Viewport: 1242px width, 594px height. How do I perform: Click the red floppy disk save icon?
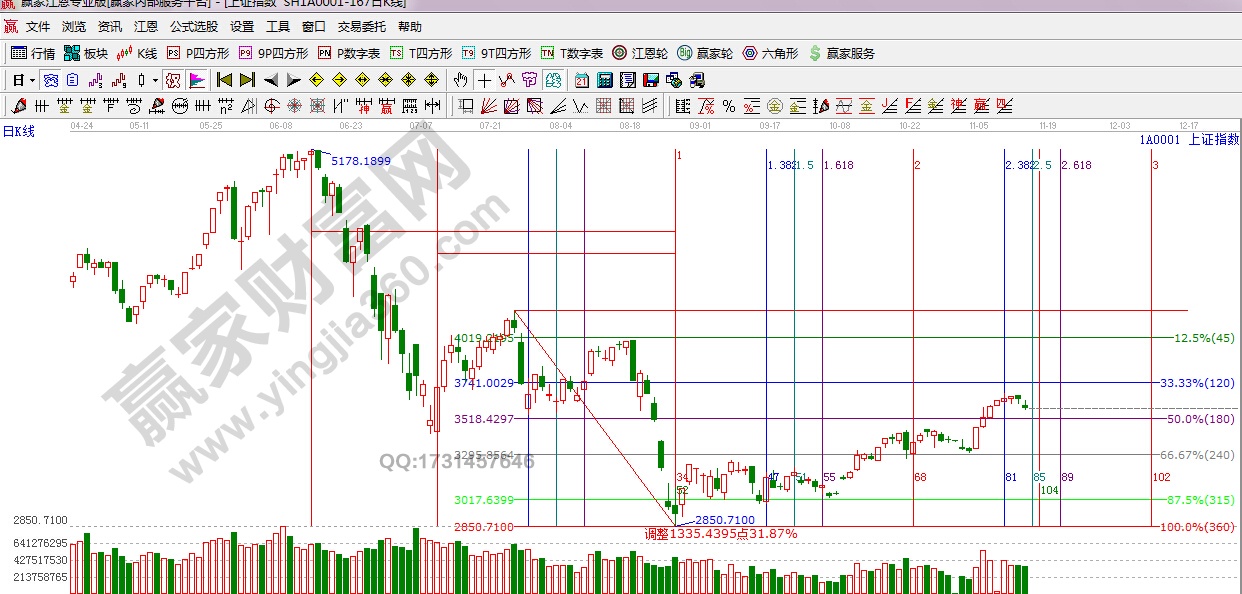(x=650, y=80)
